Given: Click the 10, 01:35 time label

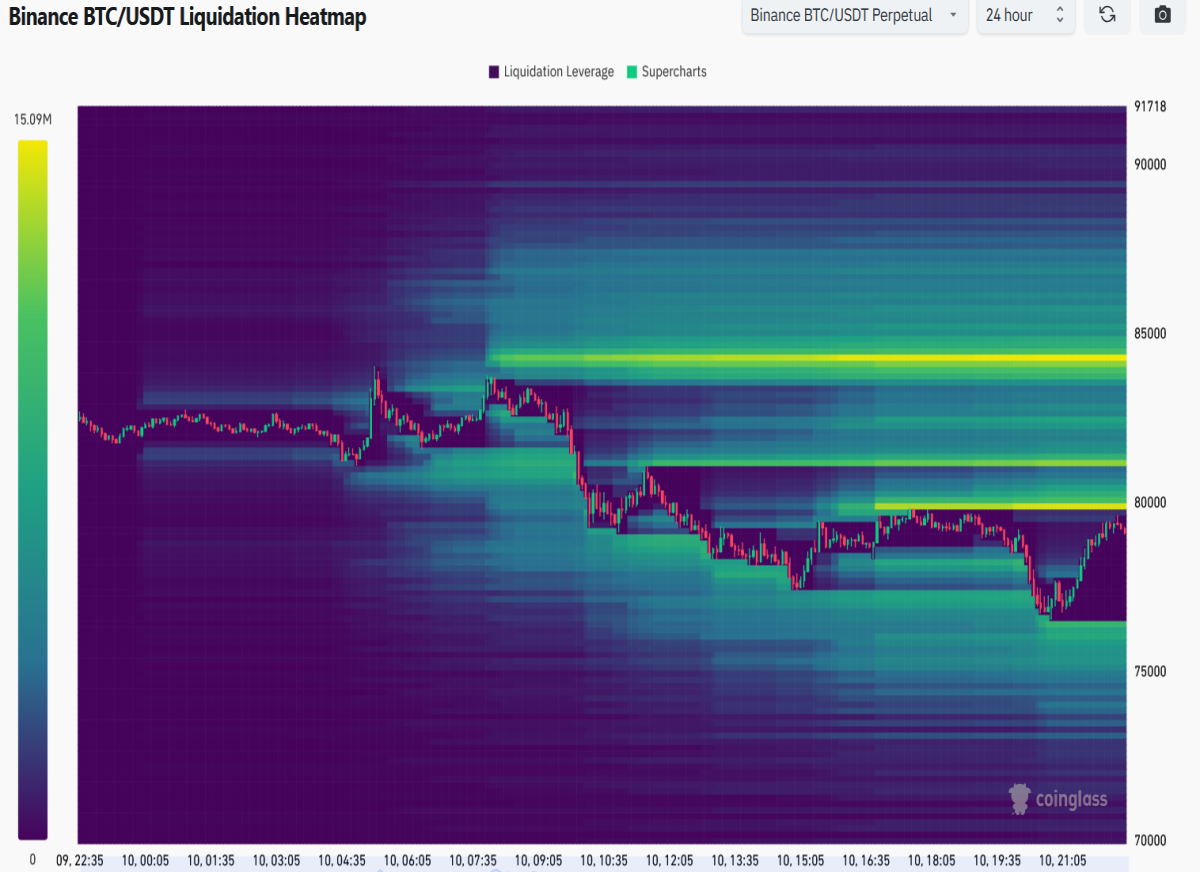Looking at the screenshot, I should click(210, 860).
